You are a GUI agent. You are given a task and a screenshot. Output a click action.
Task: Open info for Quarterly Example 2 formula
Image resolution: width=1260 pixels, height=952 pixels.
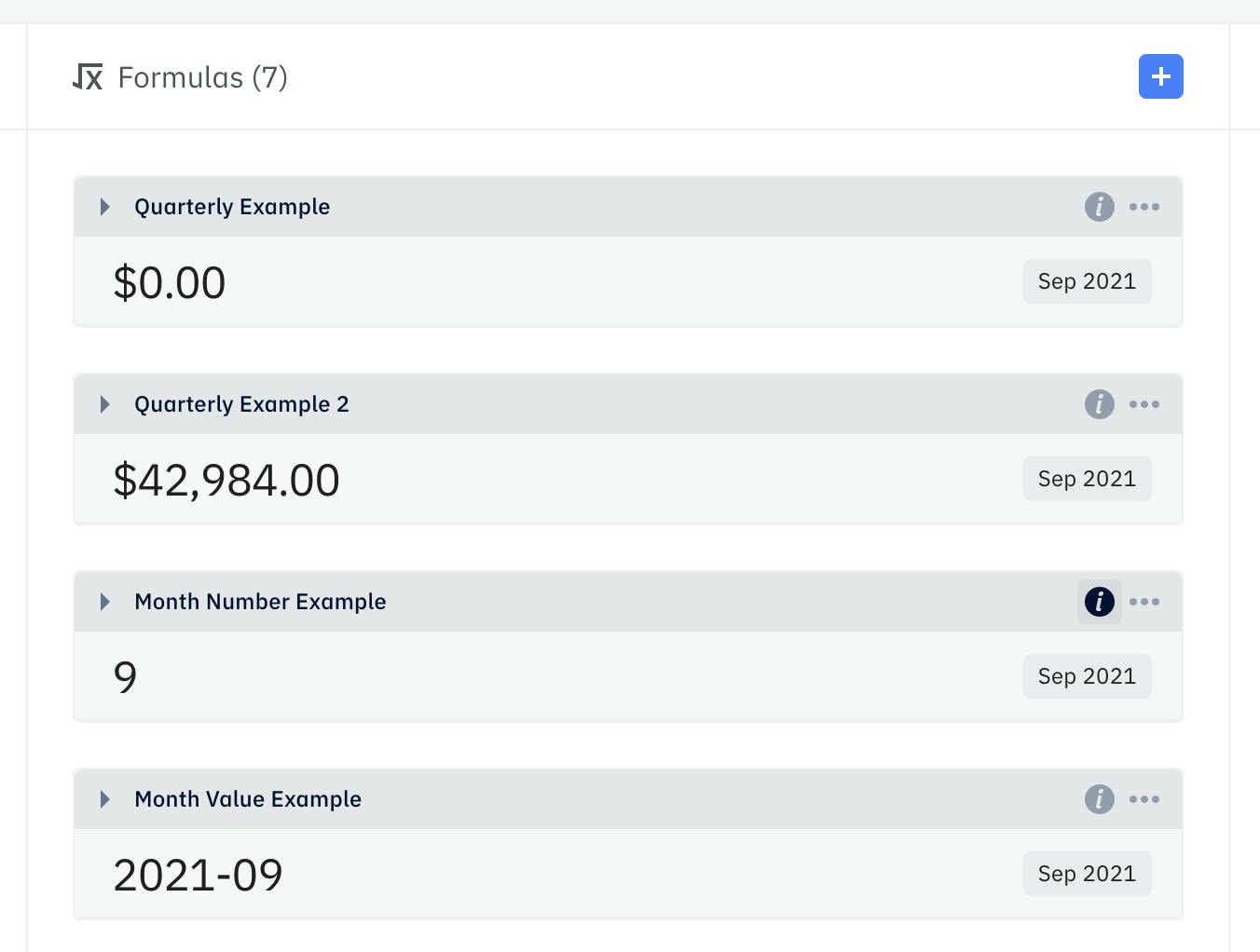(x=1099, y=404)
